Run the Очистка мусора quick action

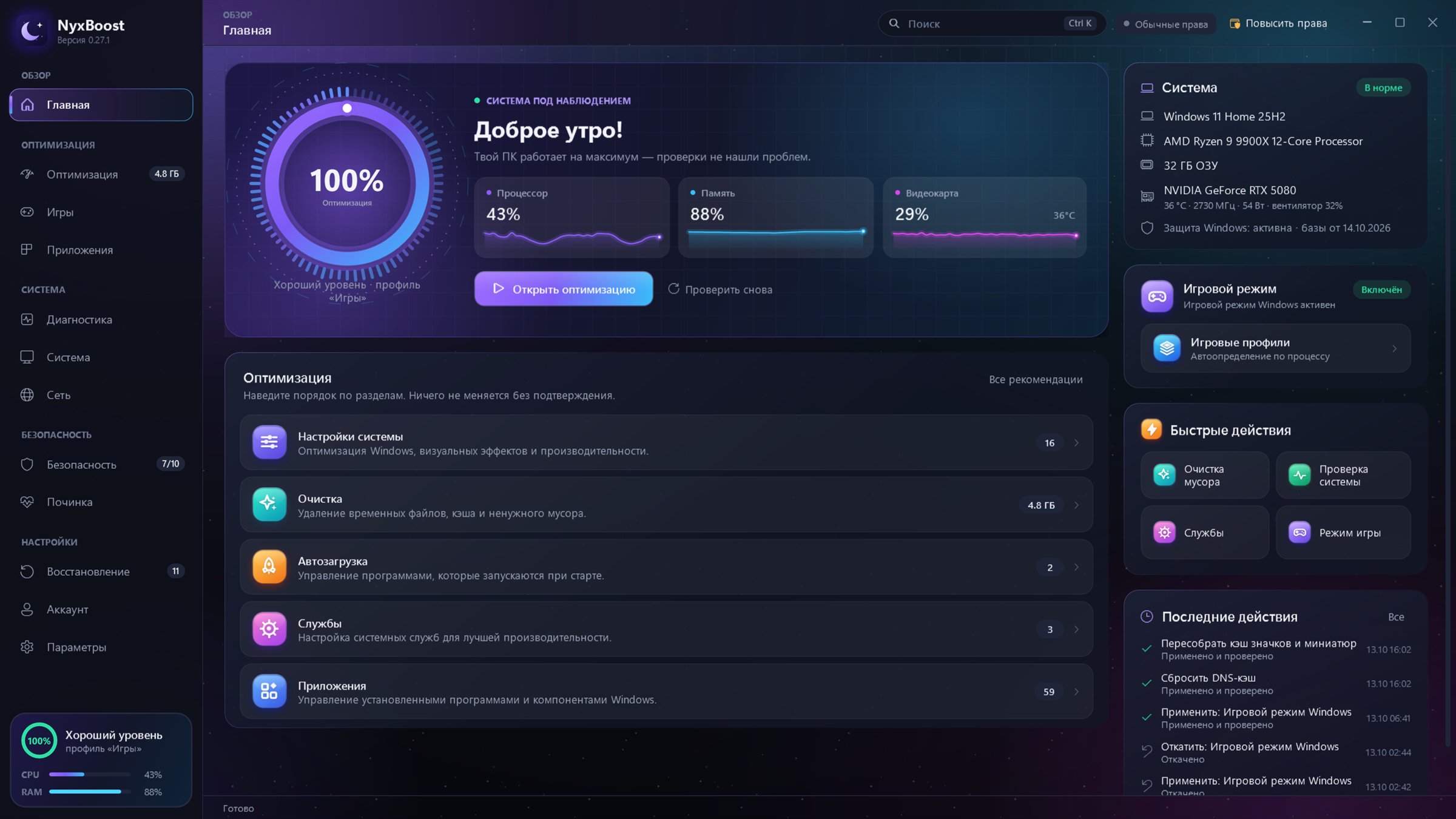point(1204,475)
